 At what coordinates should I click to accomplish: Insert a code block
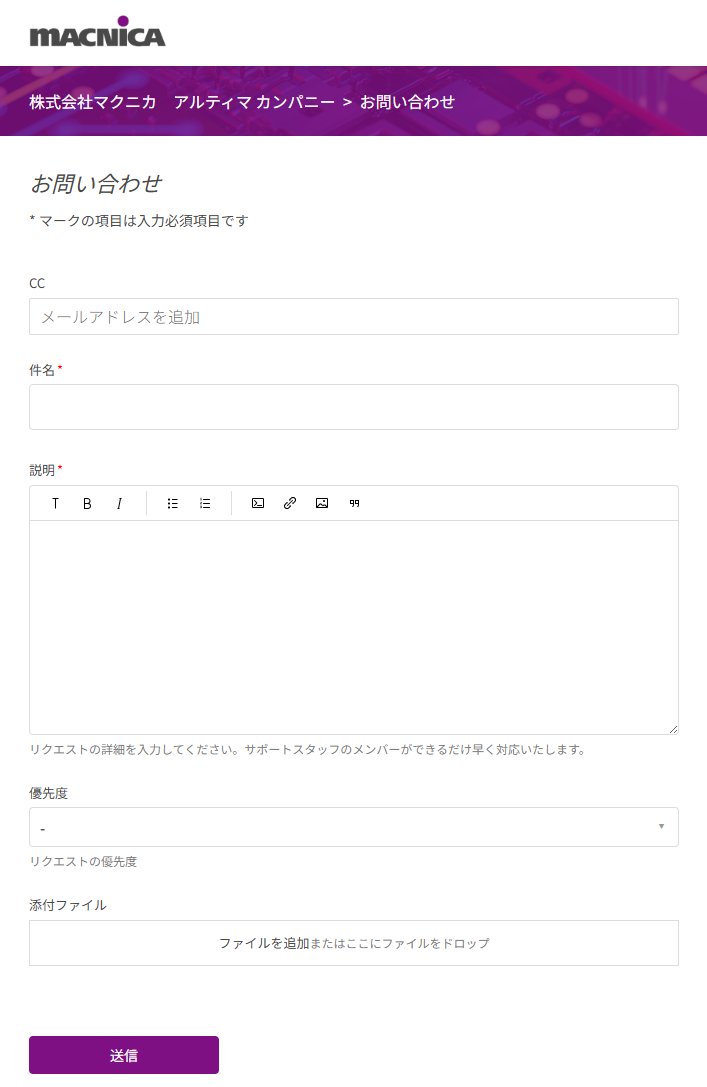click(x=258, y=504)
